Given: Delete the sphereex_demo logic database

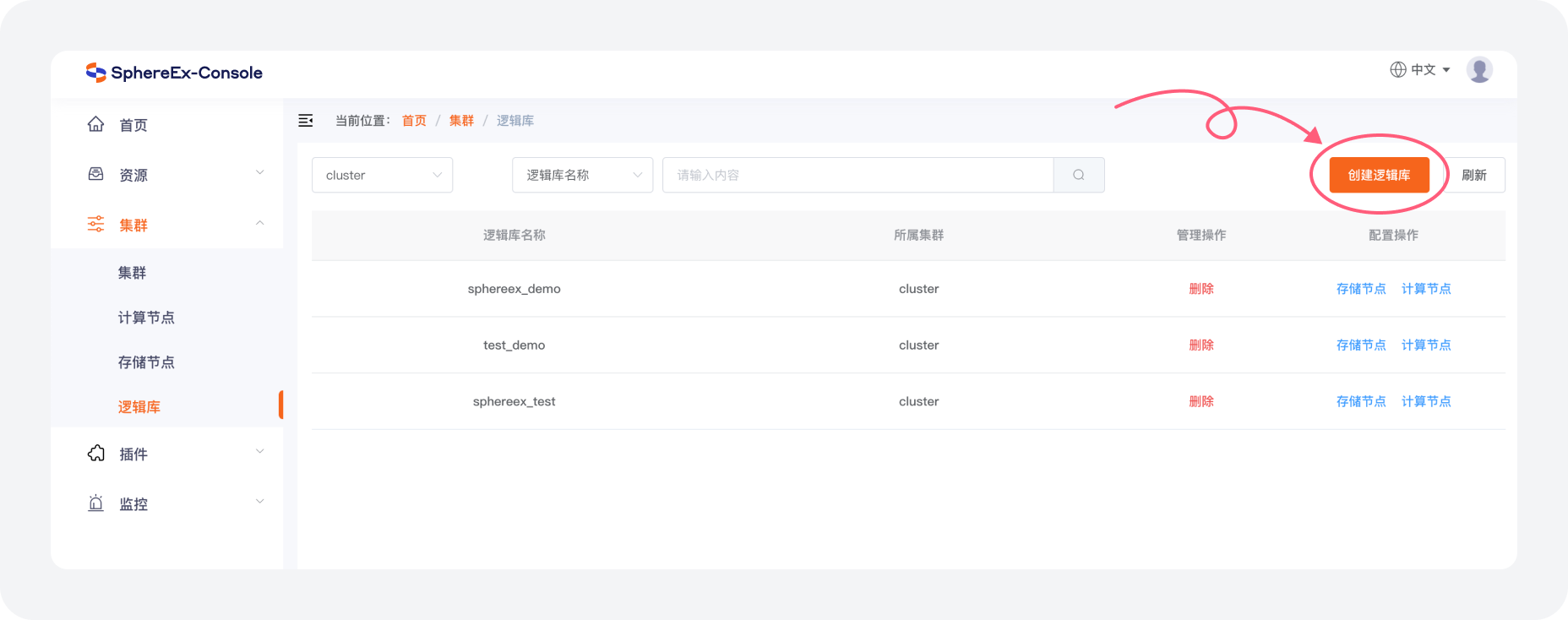Looking at the screenshot, I should click(x=1200, y=289).
